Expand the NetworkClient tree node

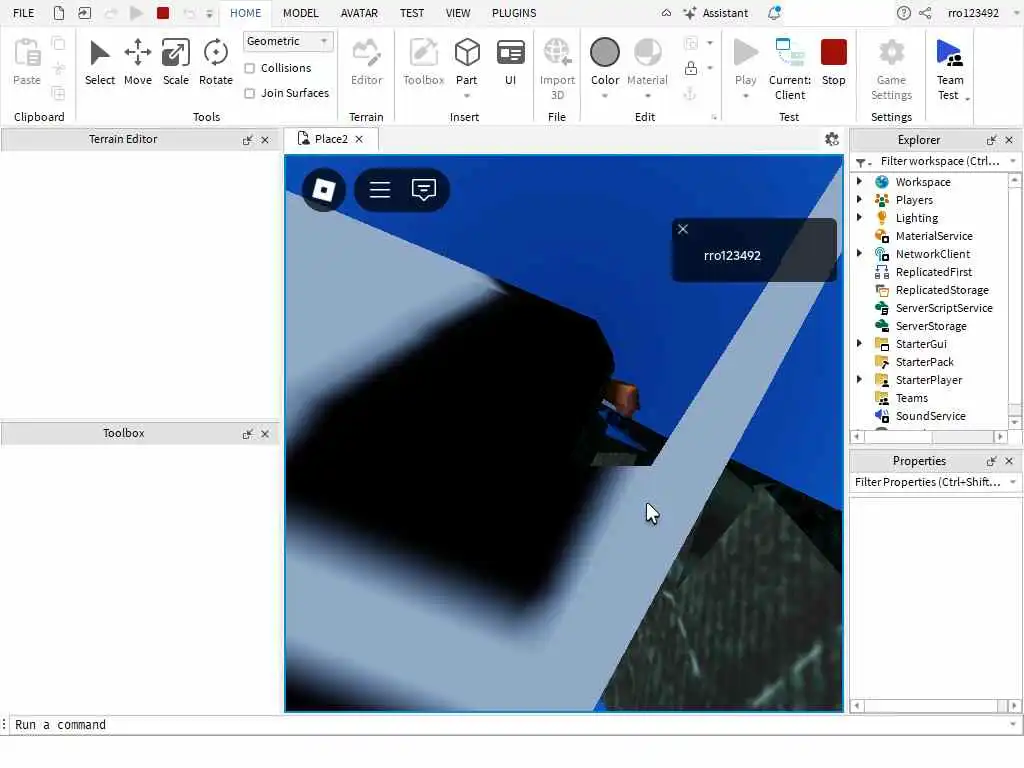coord(859,253)
